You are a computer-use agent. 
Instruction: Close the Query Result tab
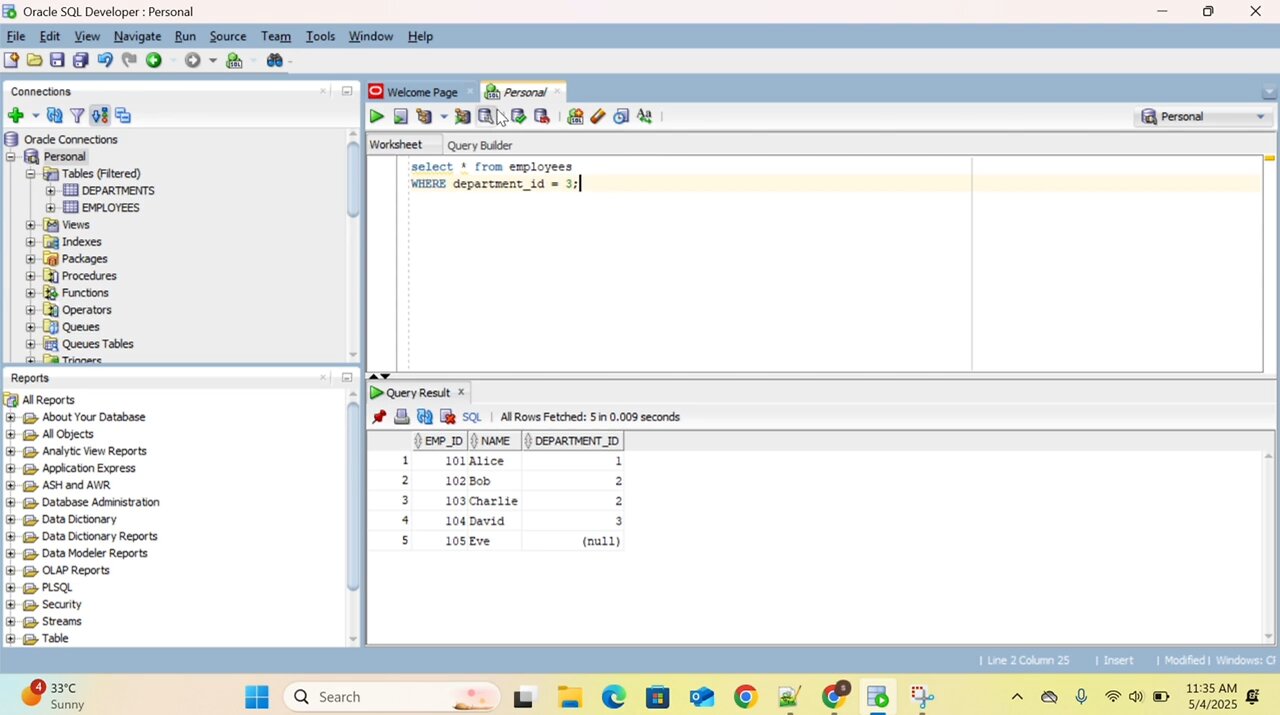[x=461, y=392]
